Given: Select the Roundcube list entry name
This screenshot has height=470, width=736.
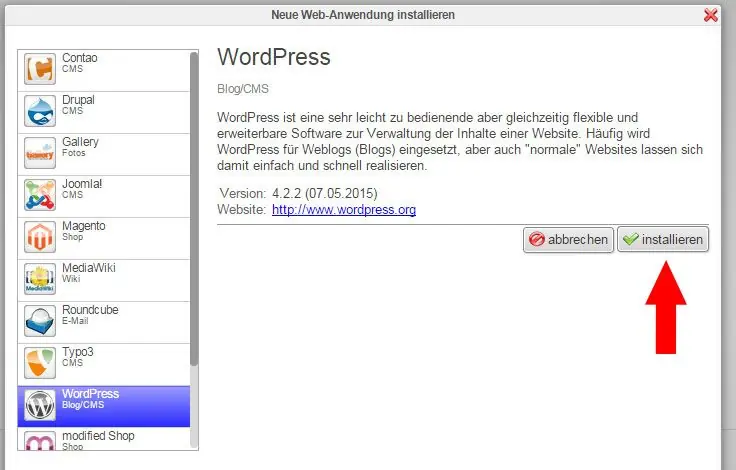Looking at the screenshot, I should point(90,310).
